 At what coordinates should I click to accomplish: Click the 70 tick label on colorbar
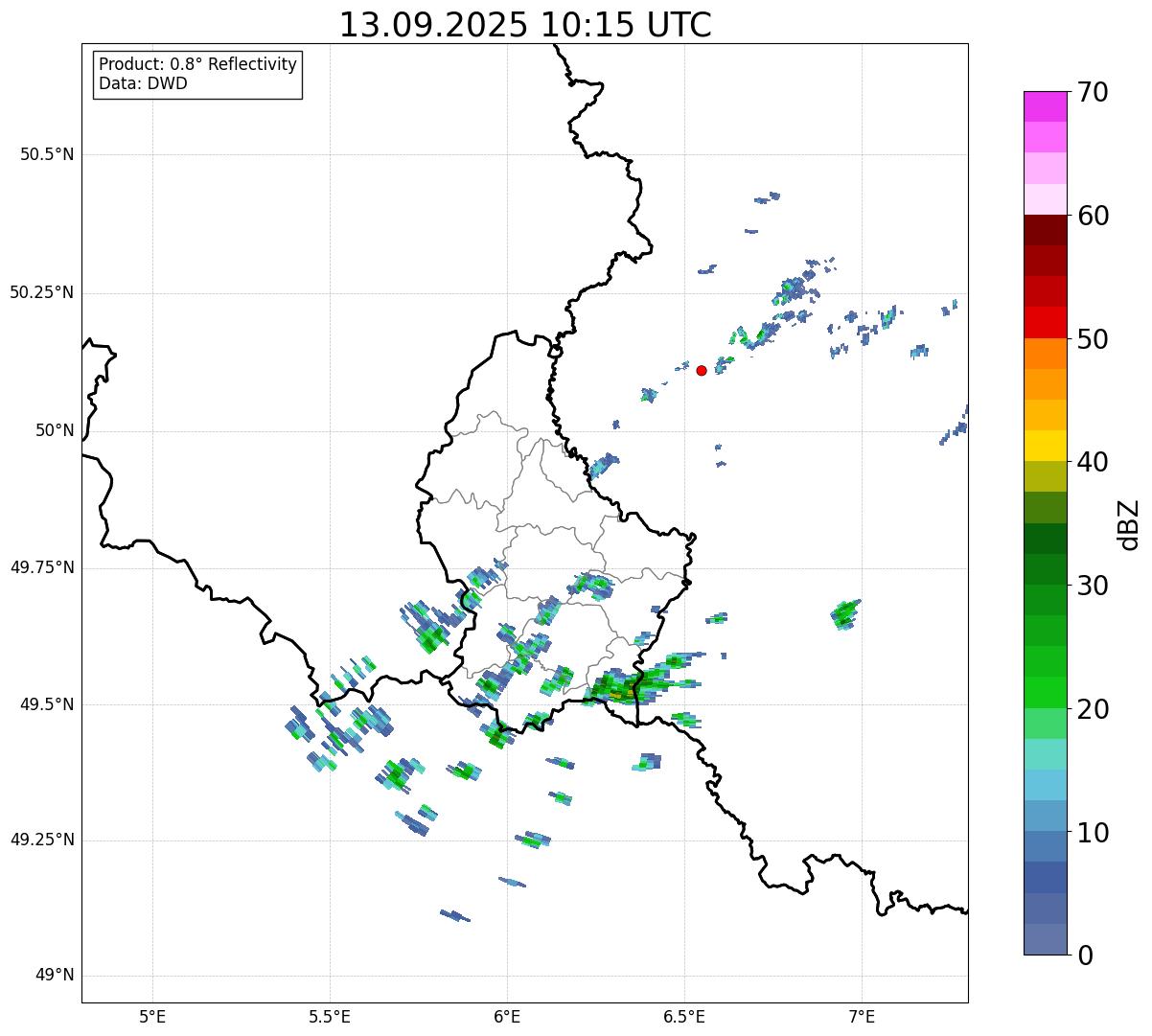pyautogui.click(x=1093, y=93)
